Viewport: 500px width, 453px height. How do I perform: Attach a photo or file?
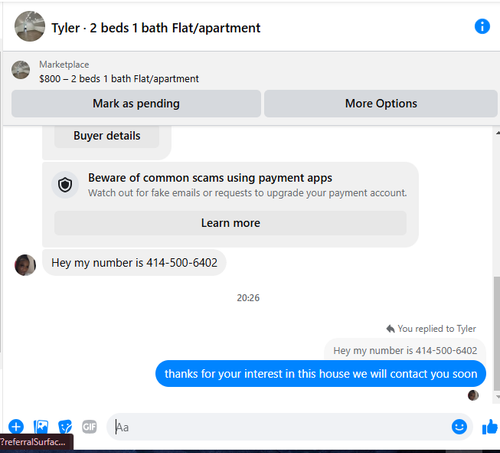pos(41,426)
